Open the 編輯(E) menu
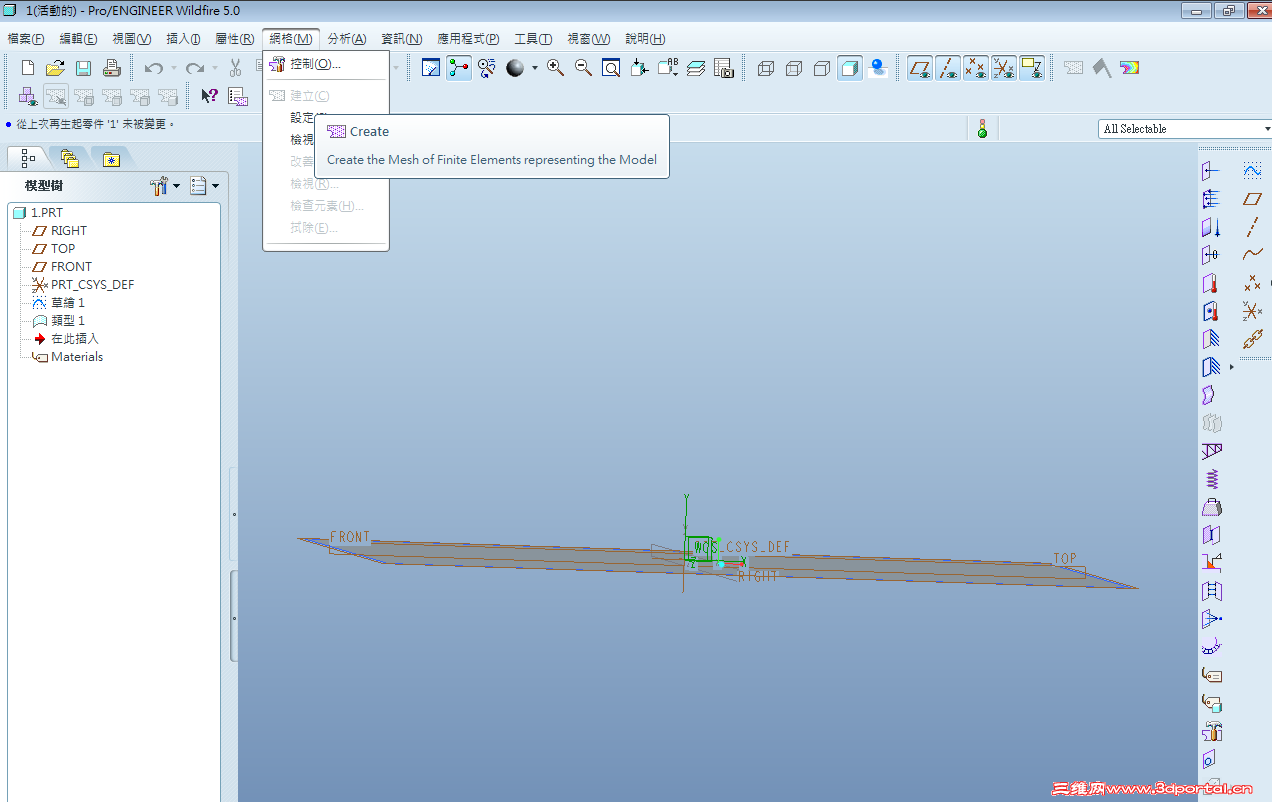 [x=78, y=39]
